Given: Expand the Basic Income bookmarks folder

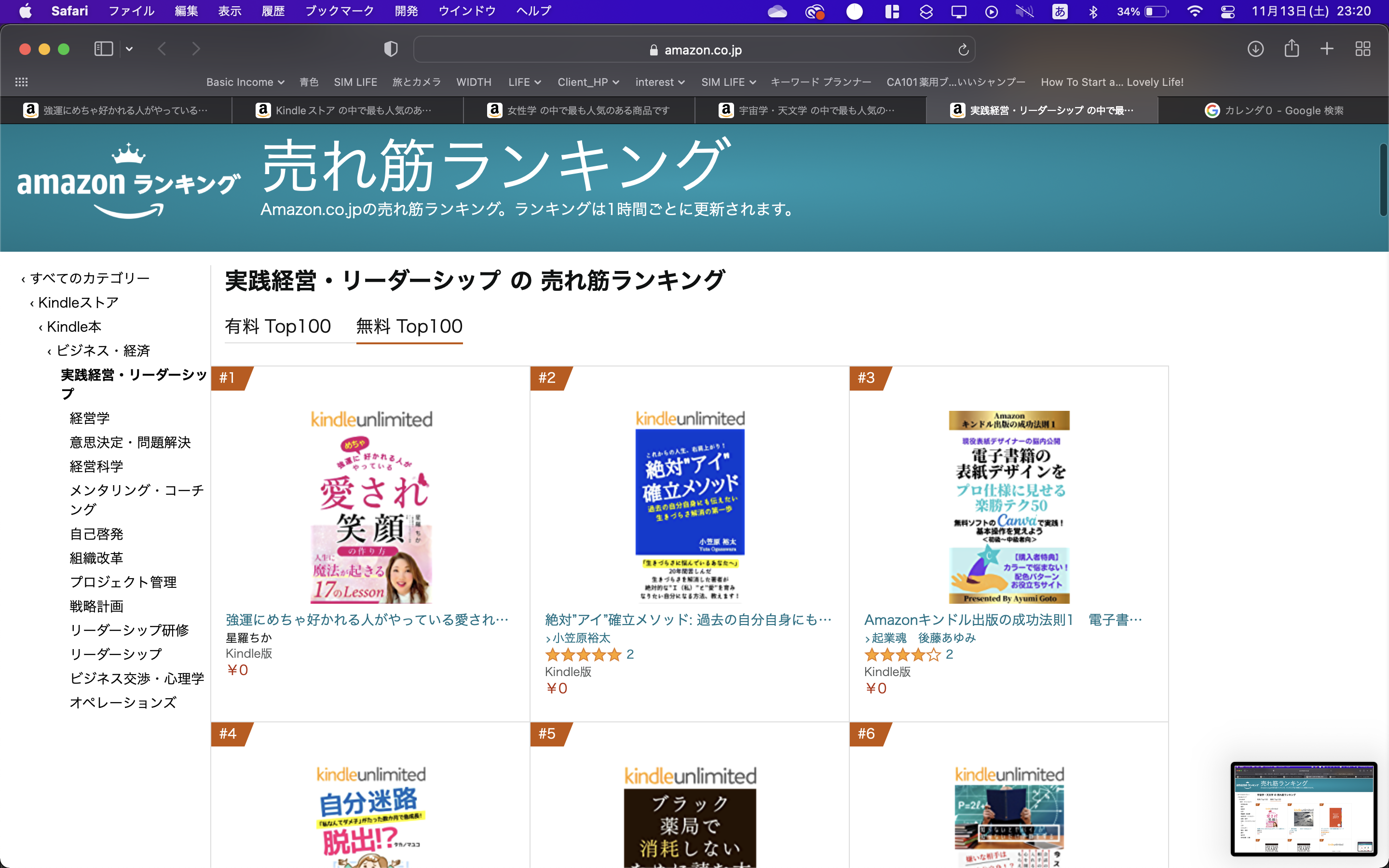Looking at the screenshot, I should coord(245,82).
